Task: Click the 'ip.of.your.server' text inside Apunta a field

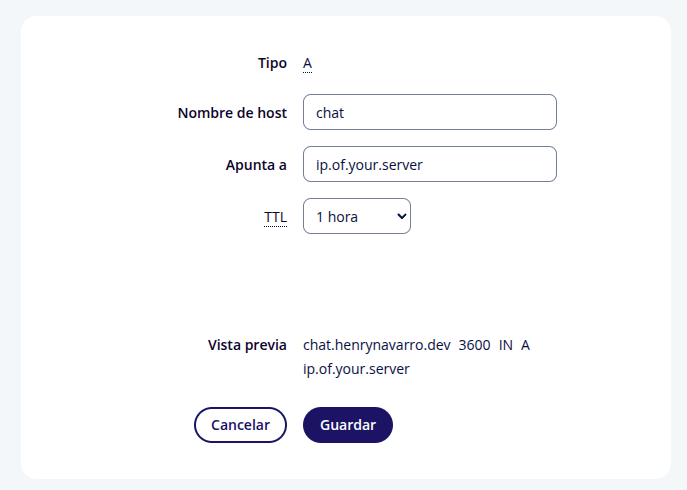Action: click(369, 165)
